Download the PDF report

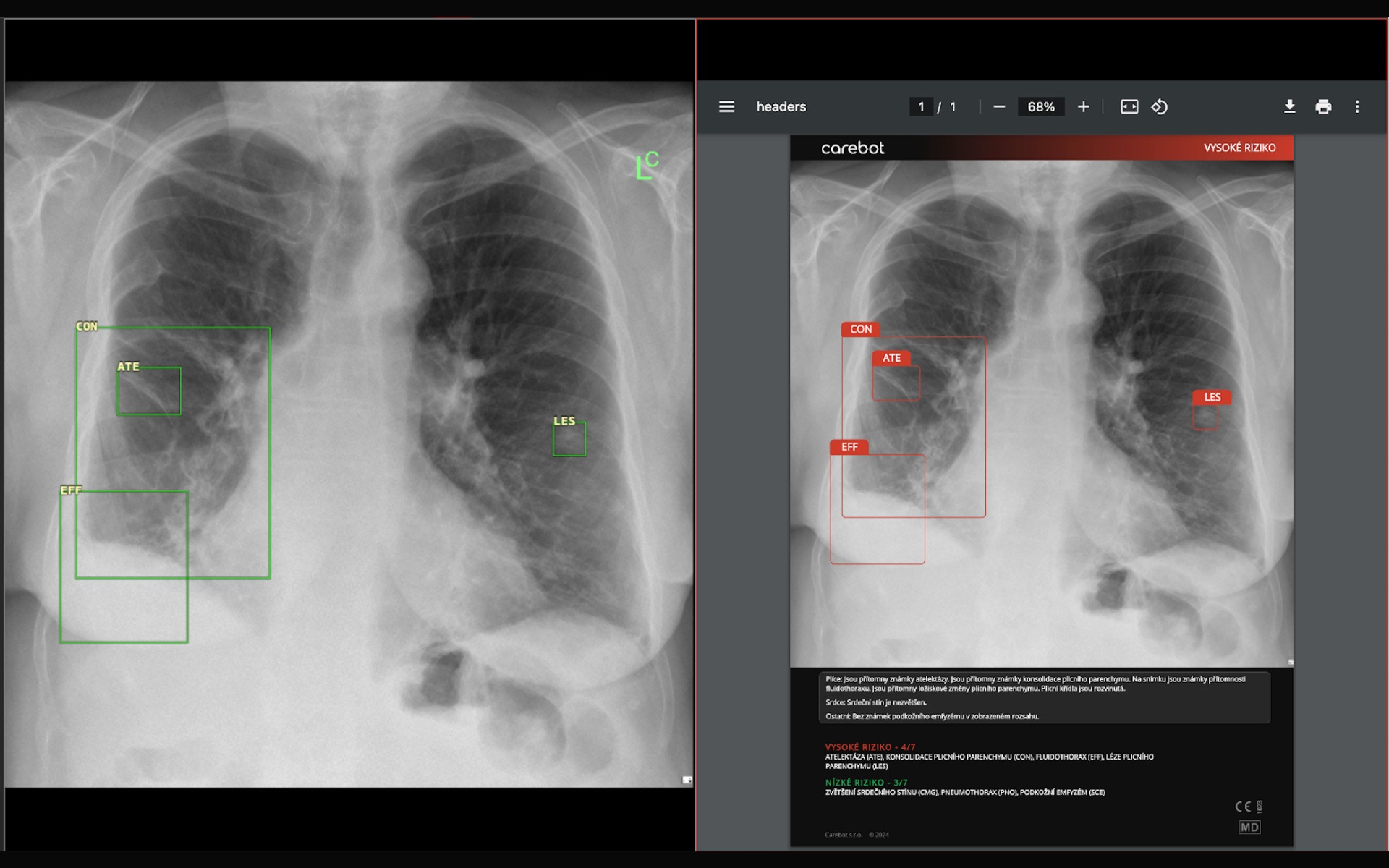[1289, 107]
